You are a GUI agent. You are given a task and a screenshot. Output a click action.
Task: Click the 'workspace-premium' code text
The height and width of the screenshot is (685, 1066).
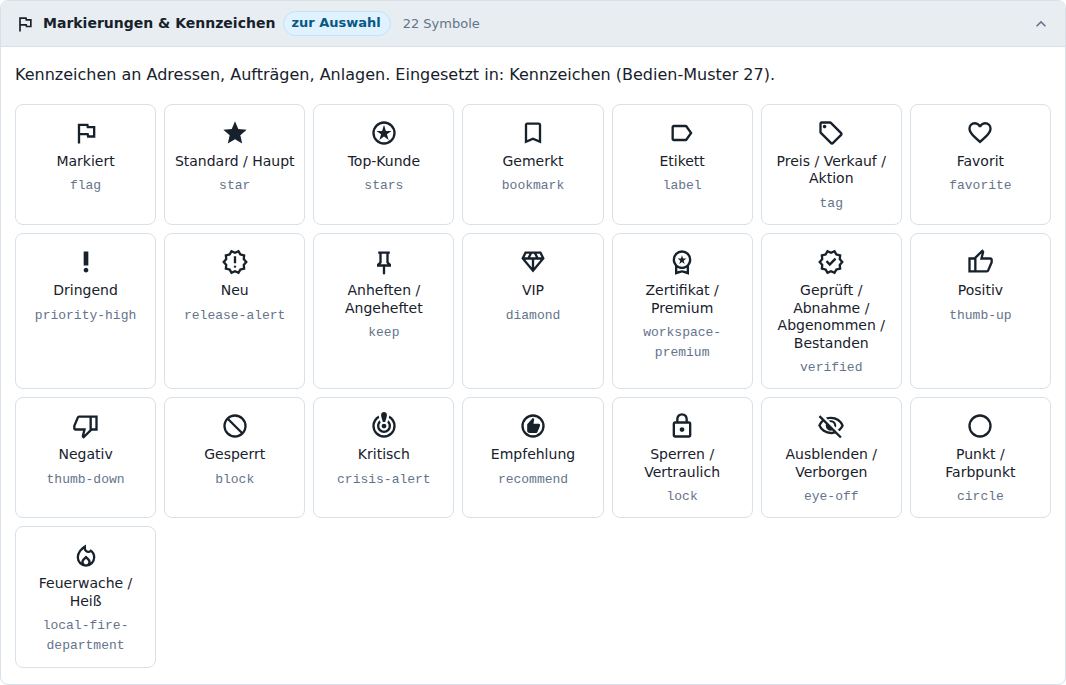click(x=682, y=342)
